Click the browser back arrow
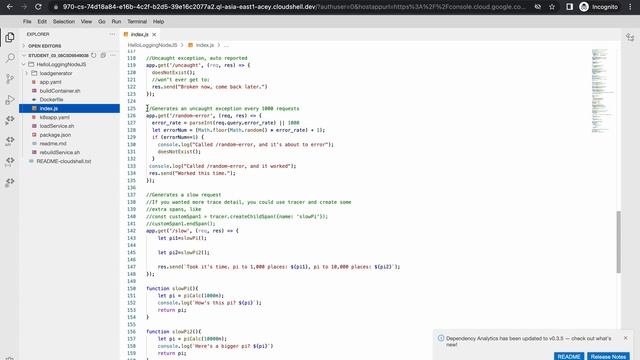 pos(10,7)
